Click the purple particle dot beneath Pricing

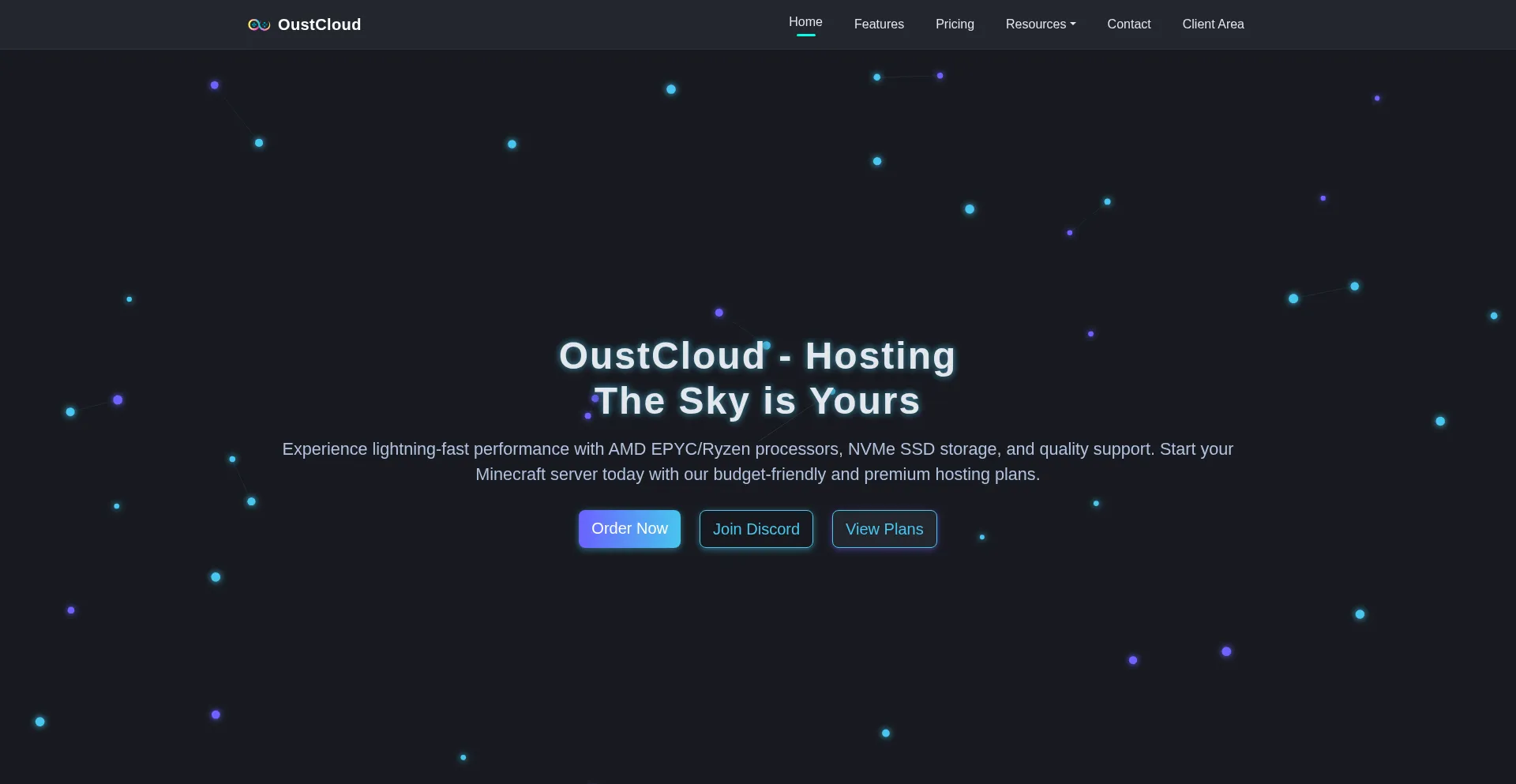940,76
